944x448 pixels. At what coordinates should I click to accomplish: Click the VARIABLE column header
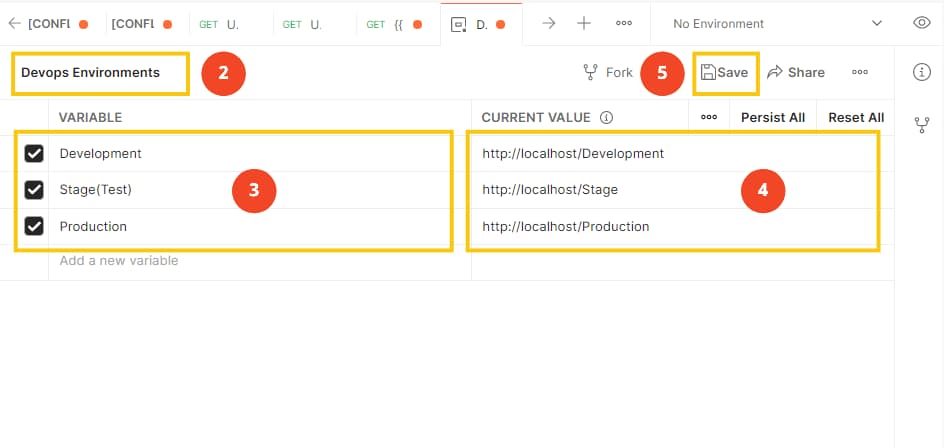[x=90, y=117]
